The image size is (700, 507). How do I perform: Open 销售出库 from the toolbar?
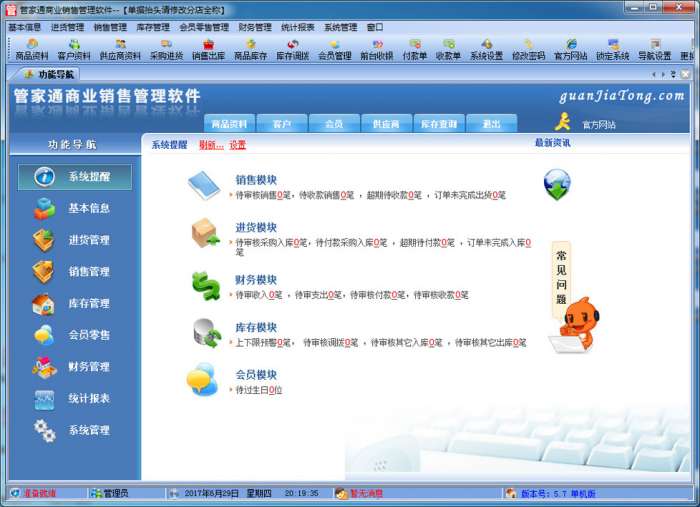point(208,50)
